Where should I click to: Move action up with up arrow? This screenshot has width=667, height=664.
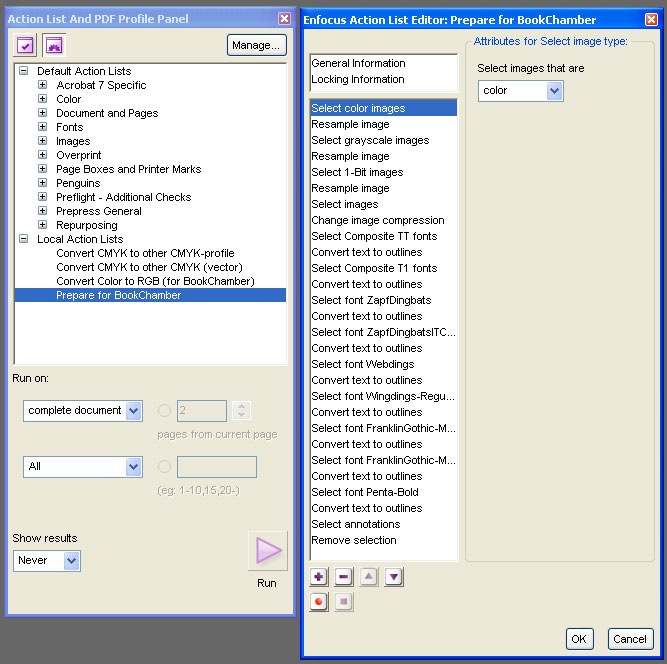[x=369, y=577]
